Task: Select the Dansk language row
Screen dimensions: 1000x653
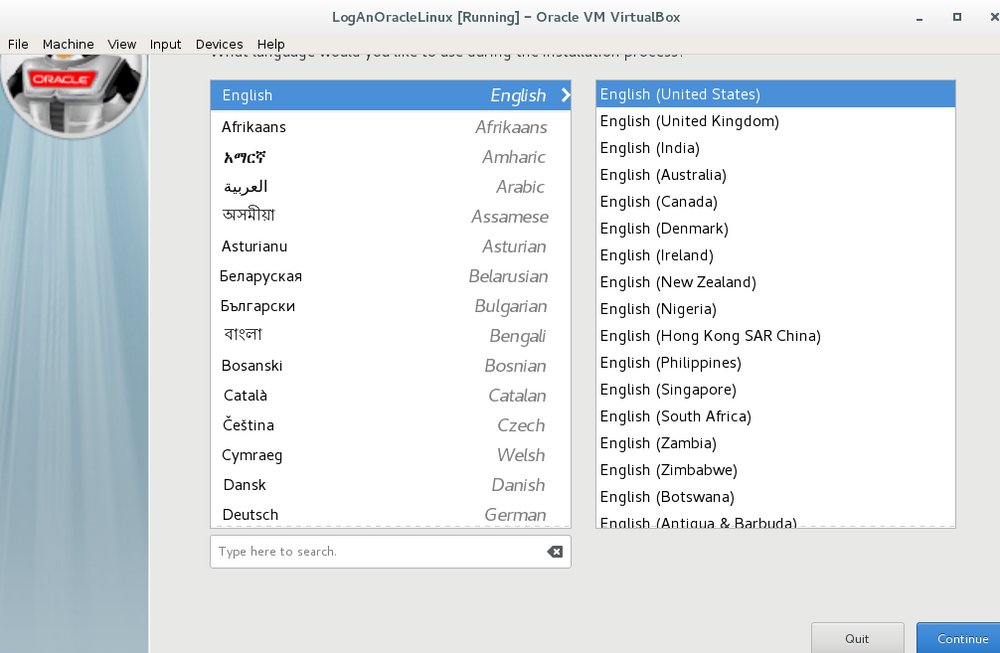Action: click(x=390, y=485)
